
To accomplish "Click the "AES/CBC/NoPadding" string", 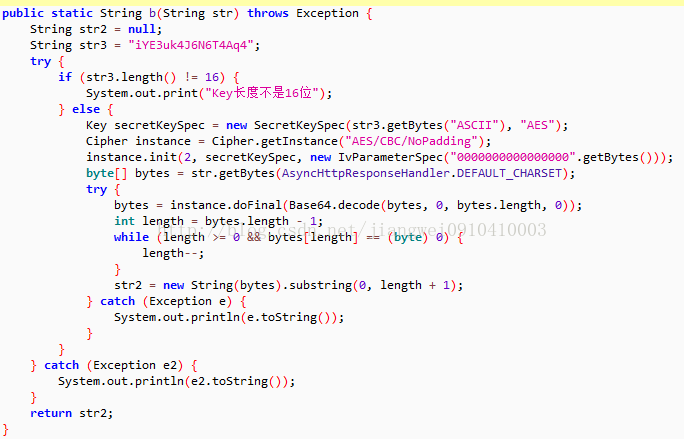I will click(x=411, y=141).
